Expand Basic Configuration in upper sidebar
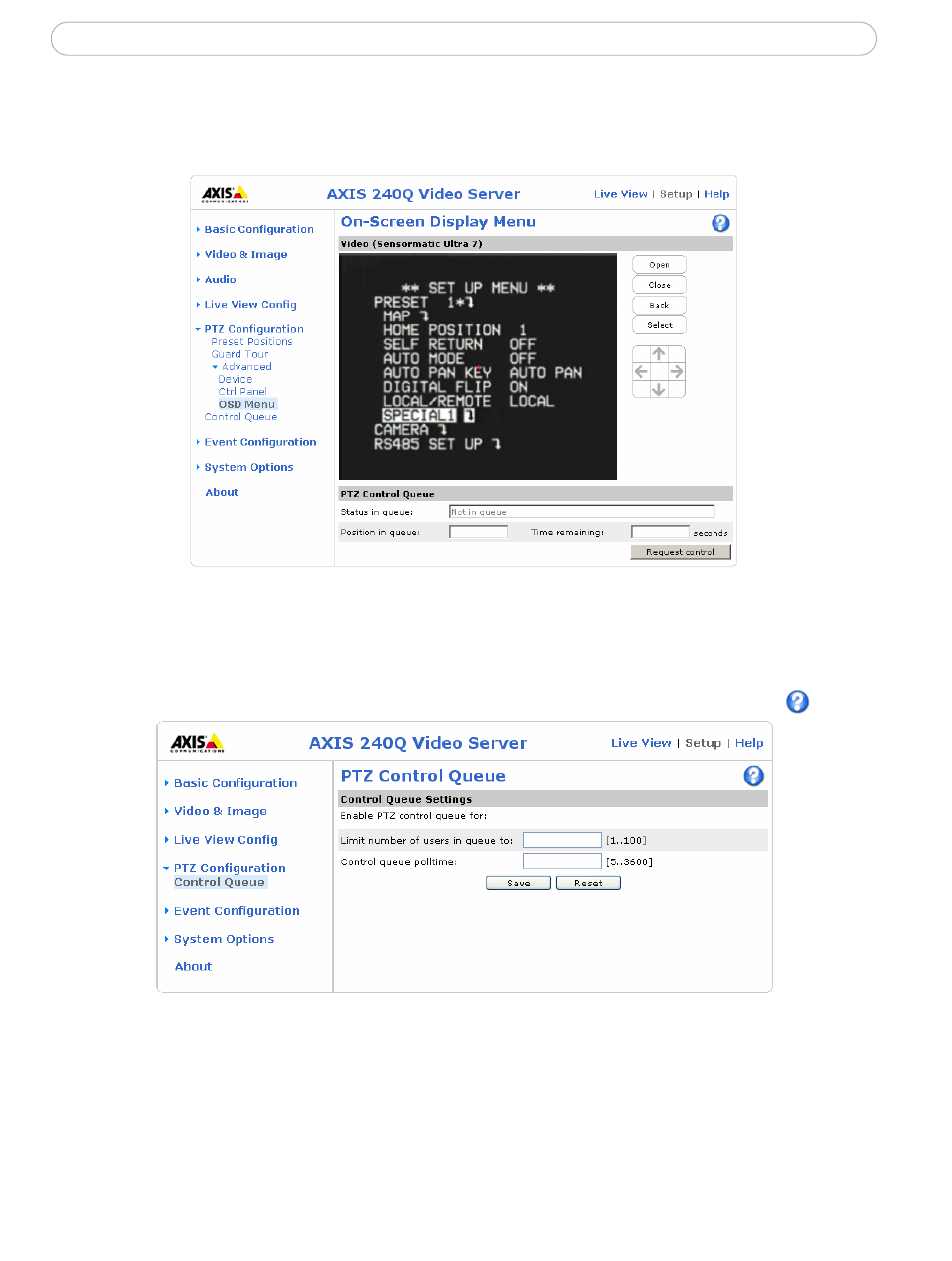952x1261 pixels. (258, 229)
